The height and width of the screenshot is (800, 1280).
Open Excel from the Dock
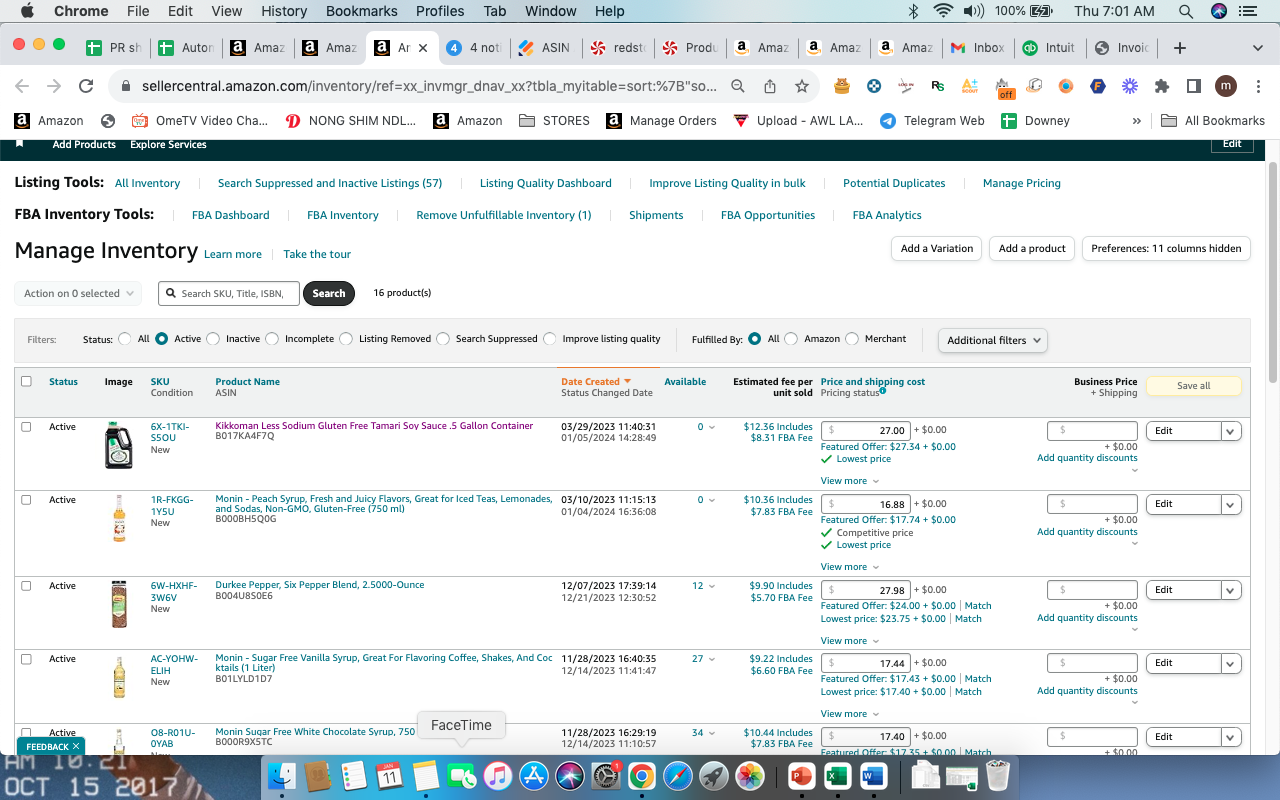[838, 776]
